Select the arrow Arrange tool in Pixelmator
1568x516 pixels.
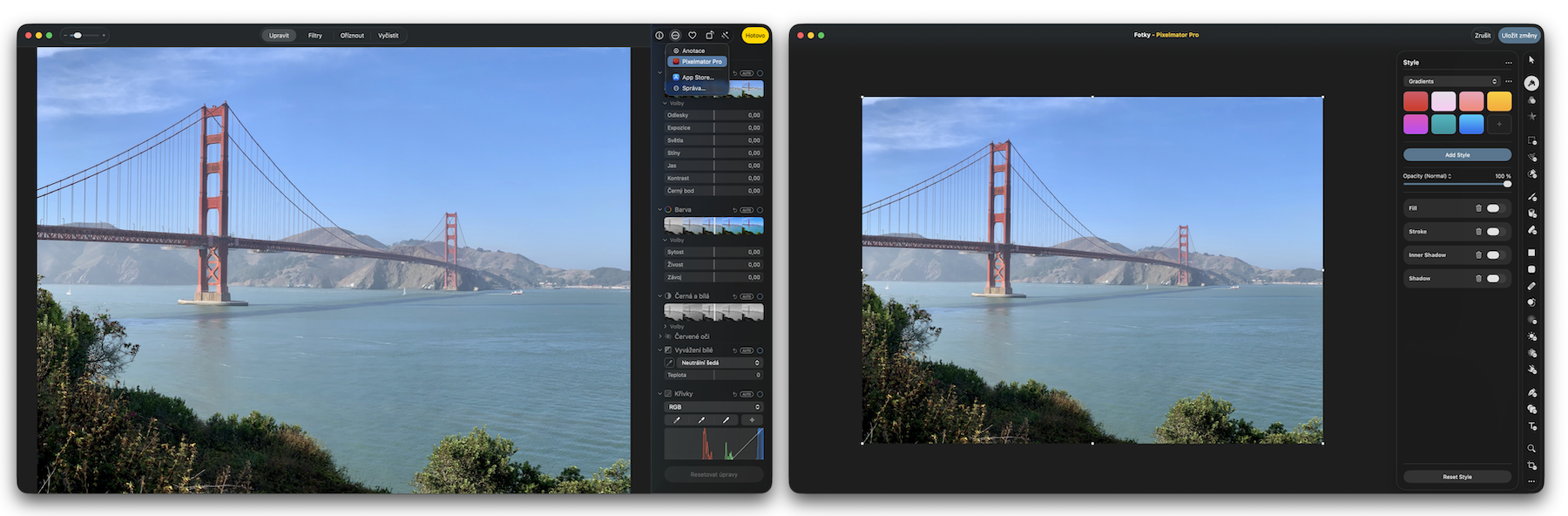point(1531,60)
